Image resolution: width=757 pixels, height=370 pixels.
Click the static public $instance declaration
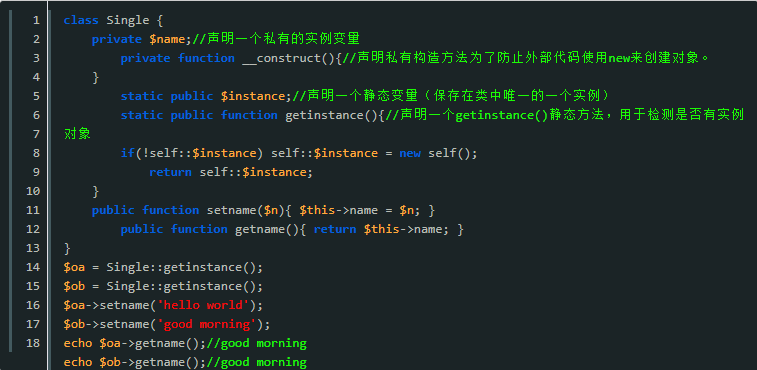(207, 96)
